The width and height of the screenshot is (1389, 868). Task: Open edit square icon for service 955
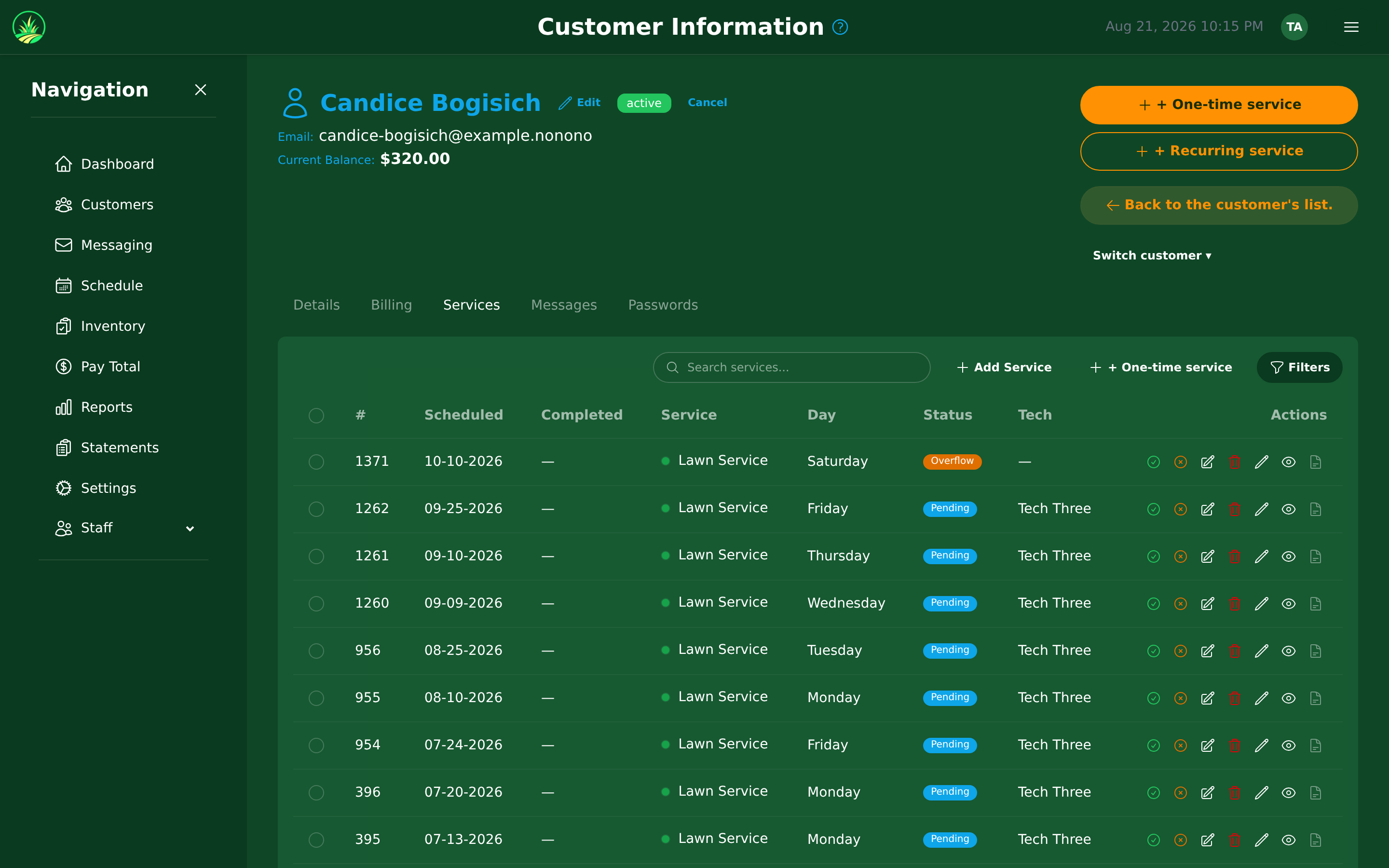click(1208, 698)
